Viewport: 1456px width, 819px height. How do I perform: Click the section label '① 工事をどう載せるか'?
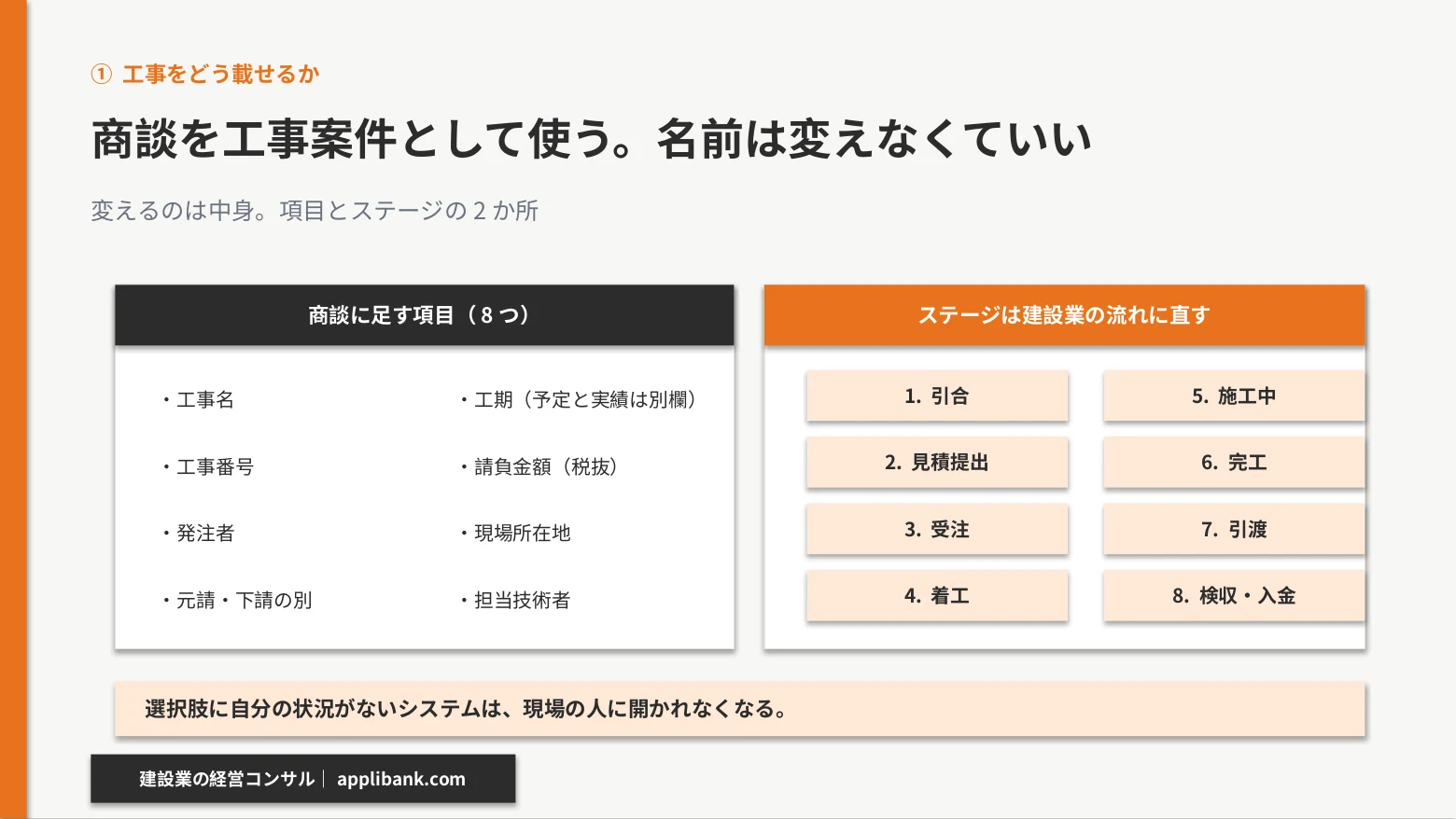click(x=205, y=74)
